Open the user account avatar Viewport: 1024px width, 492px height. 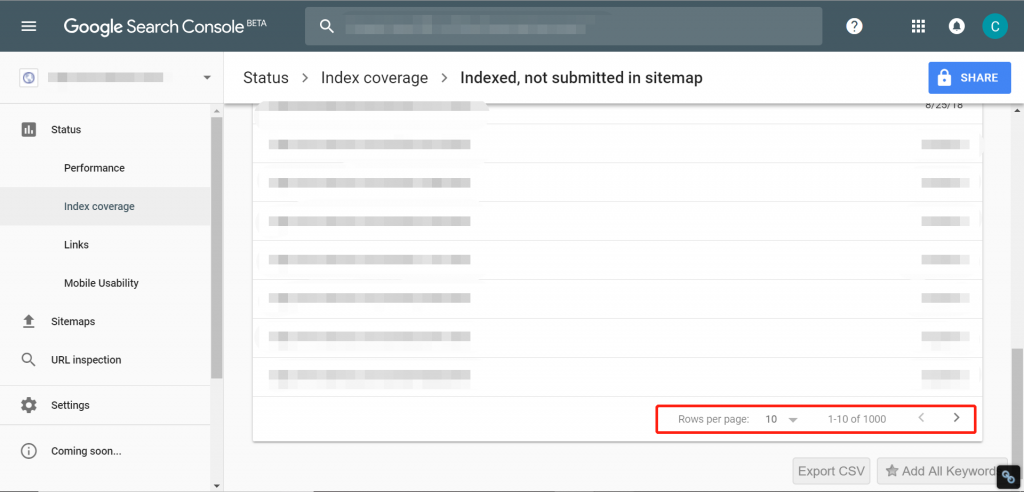pos(994,26)
